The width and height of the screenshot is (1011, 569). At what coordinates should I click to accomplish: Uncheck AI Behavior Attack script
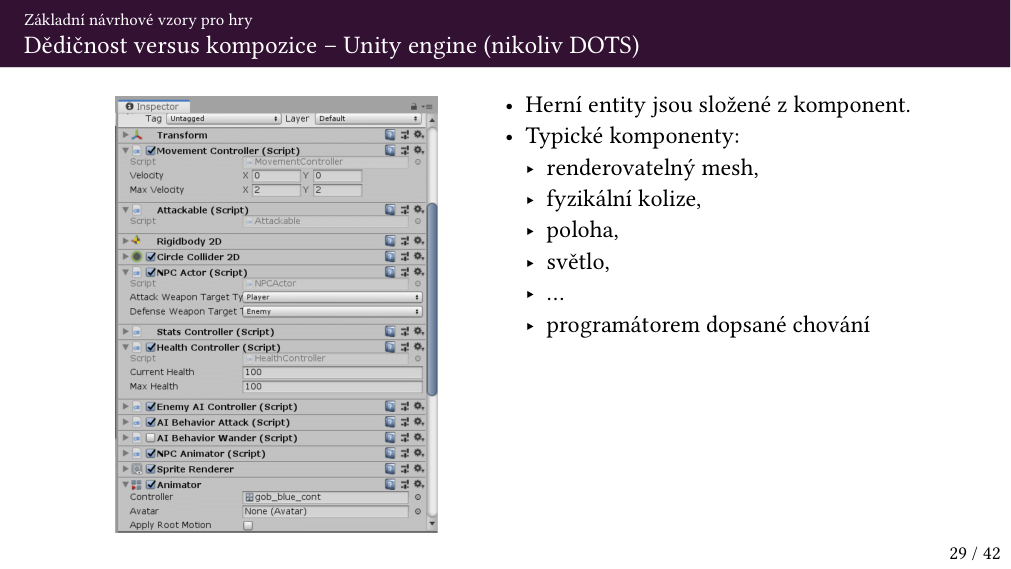click(151, 422)
